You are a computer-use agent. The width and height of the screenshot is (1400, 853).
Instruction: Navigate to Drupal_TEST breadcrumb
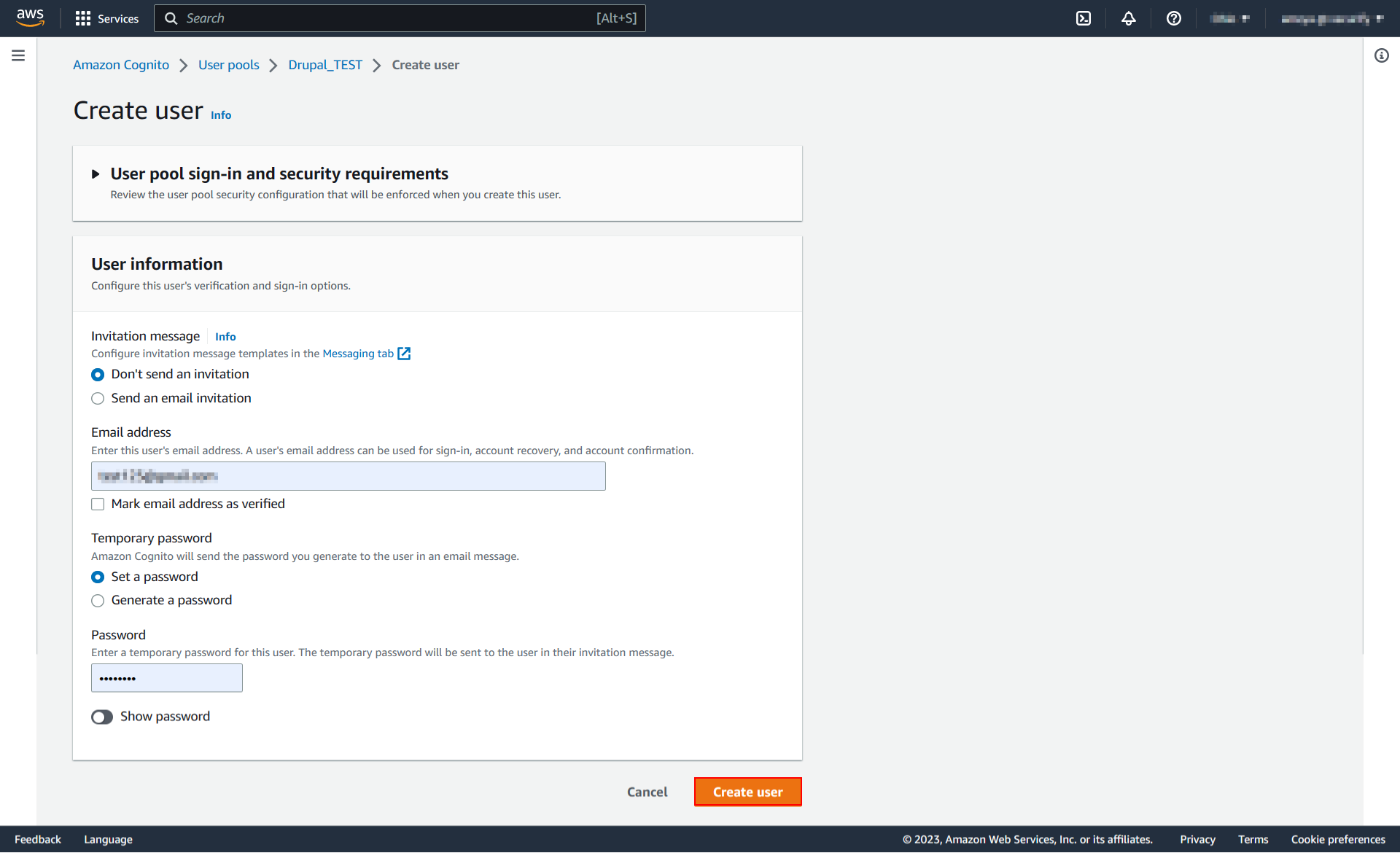pos(325,65)
